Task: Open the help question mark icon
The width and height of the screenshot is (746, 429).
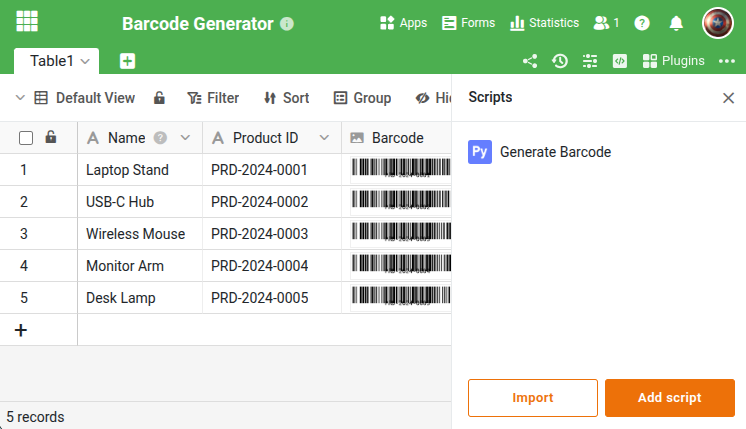Action: tap(642, 23)
